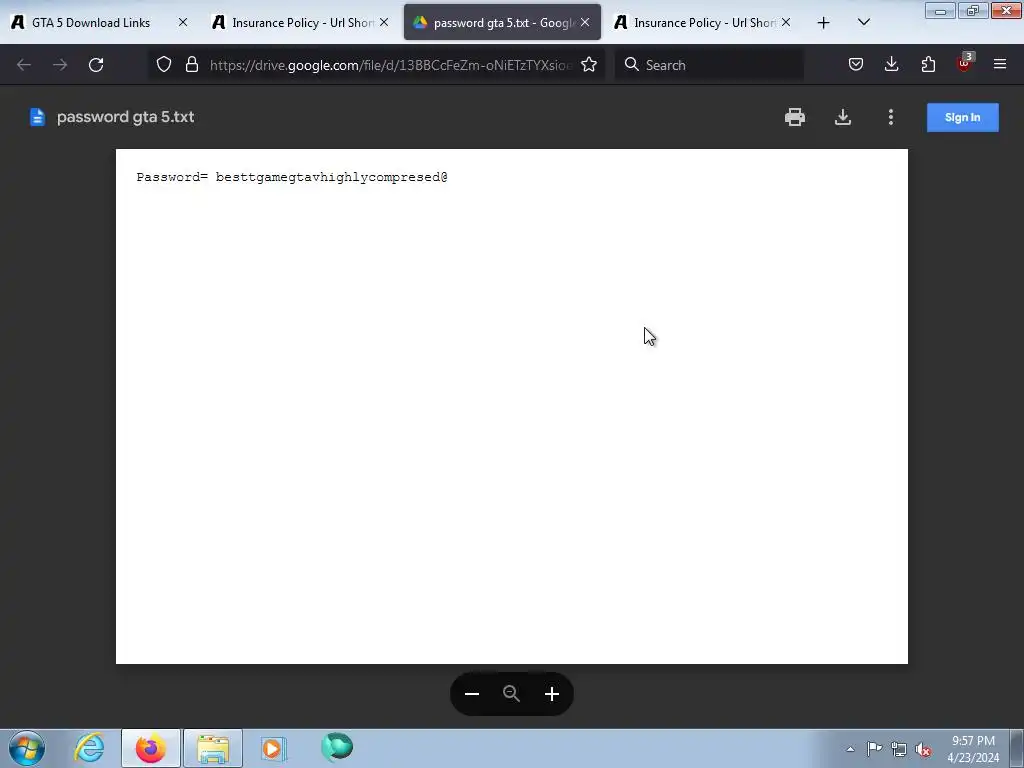Show hidden system tray icons

[x=850, y=749]
